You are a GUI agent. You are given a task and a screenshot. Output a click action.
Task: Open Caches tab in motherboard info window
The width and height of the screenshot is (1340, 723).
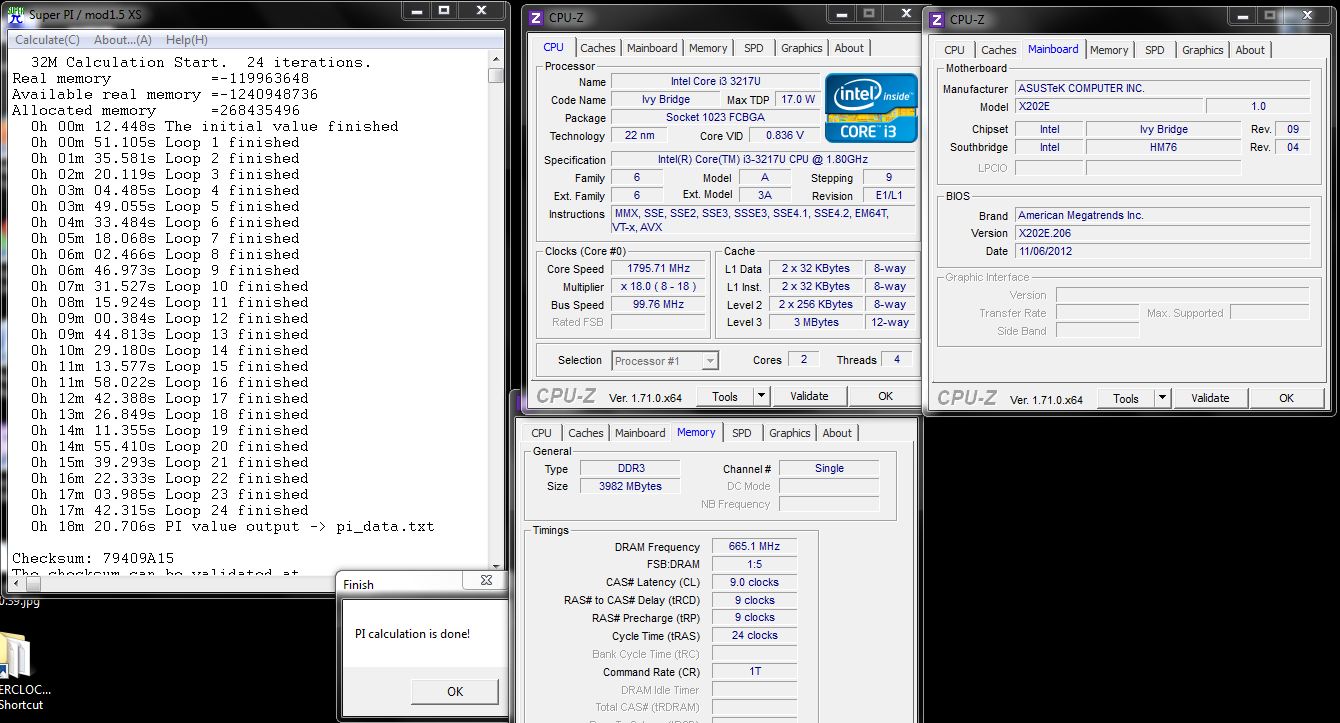click(x=999, y=50)
